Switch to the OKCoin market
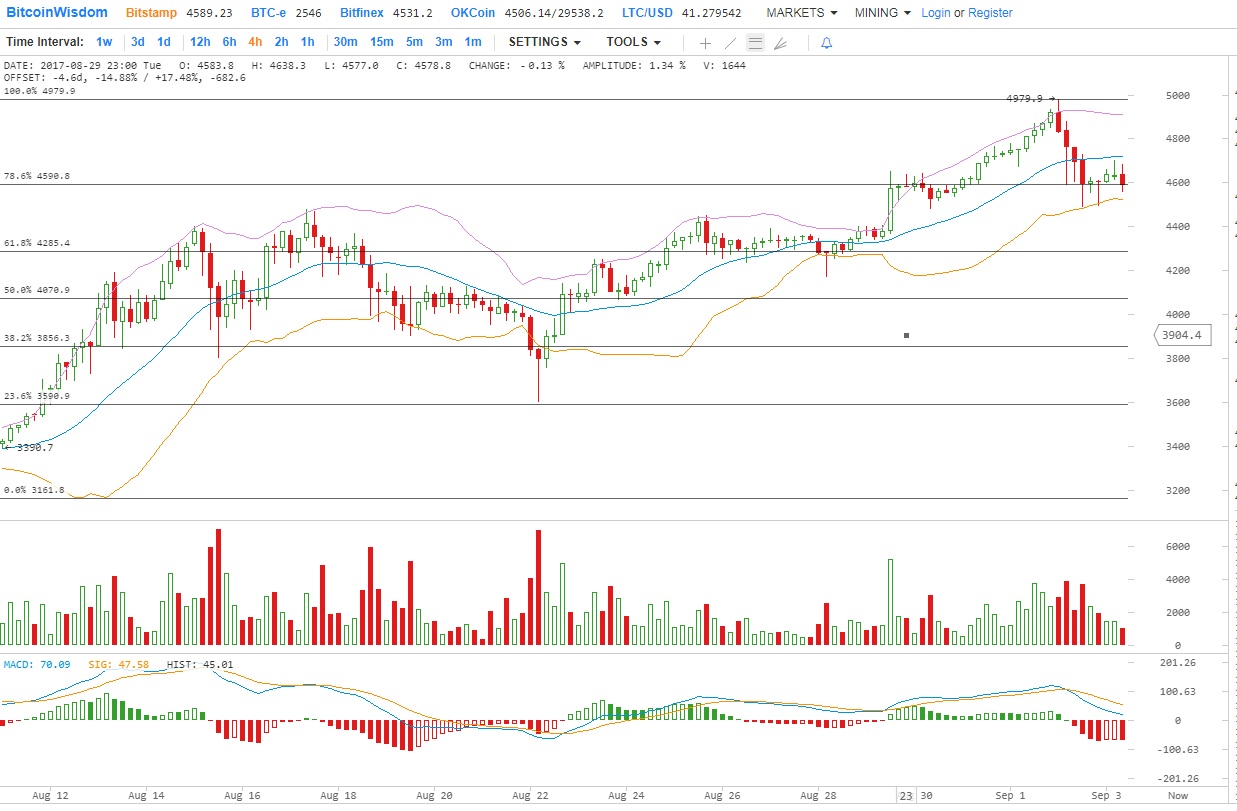The image size is (1237, 811). [x=472, y=13]
